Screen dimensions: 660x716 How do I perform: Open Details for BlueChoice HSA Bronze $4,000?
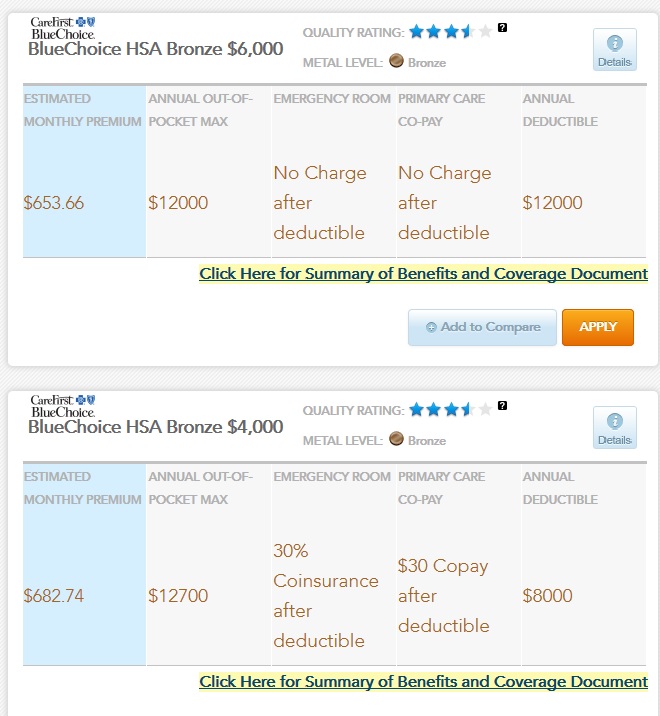614,427
